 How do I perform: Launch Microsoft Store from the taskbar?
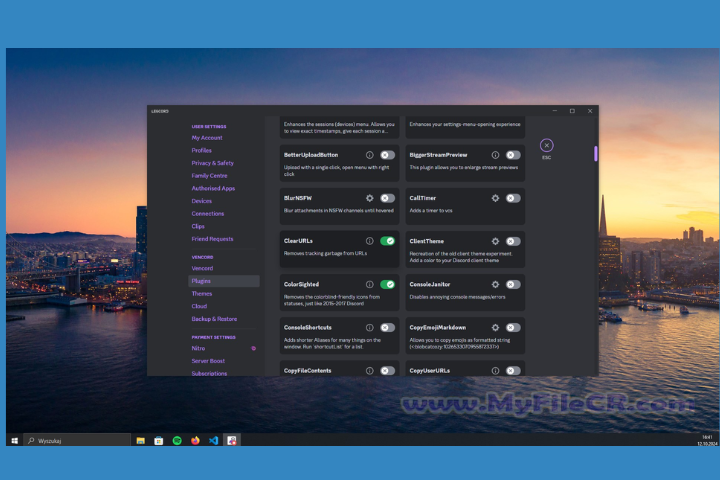(x=158, y=440)
